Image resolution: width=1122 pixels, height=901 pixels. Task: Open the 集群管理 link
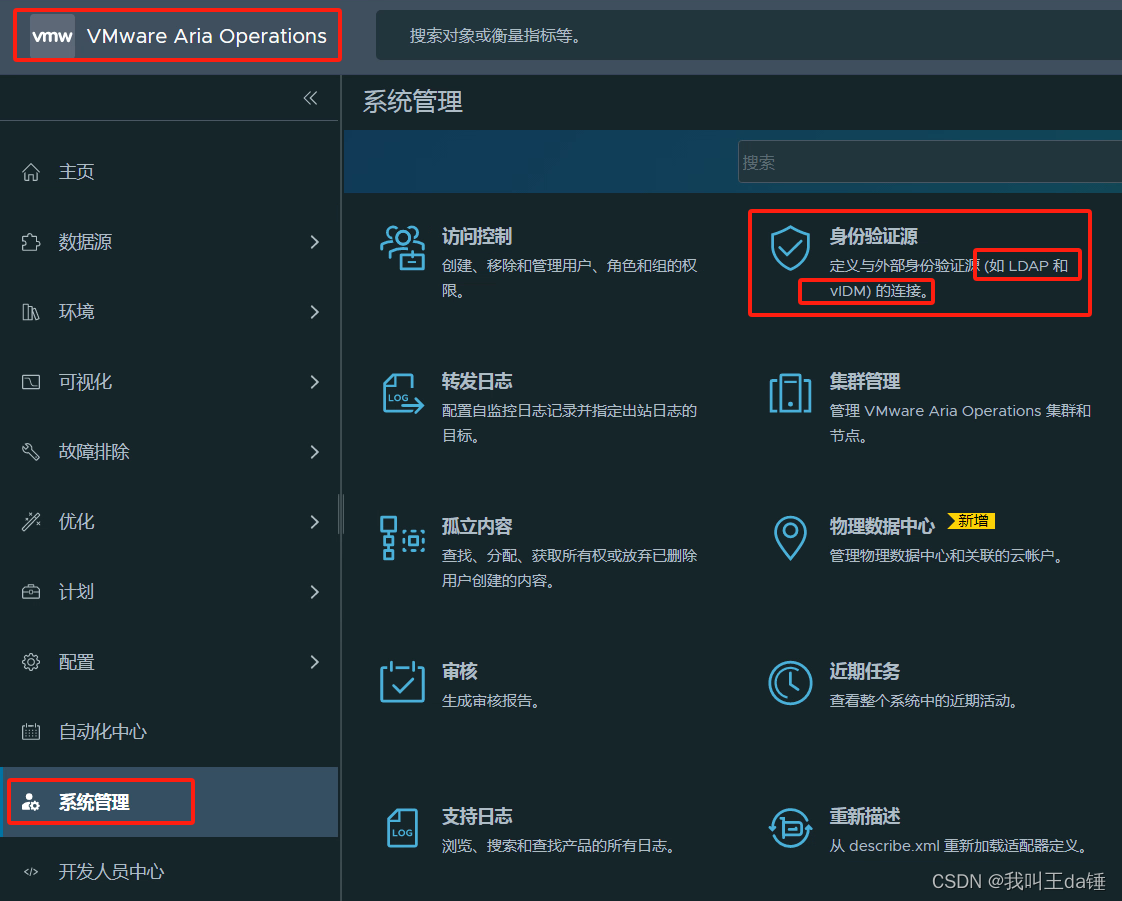[864, 381]
